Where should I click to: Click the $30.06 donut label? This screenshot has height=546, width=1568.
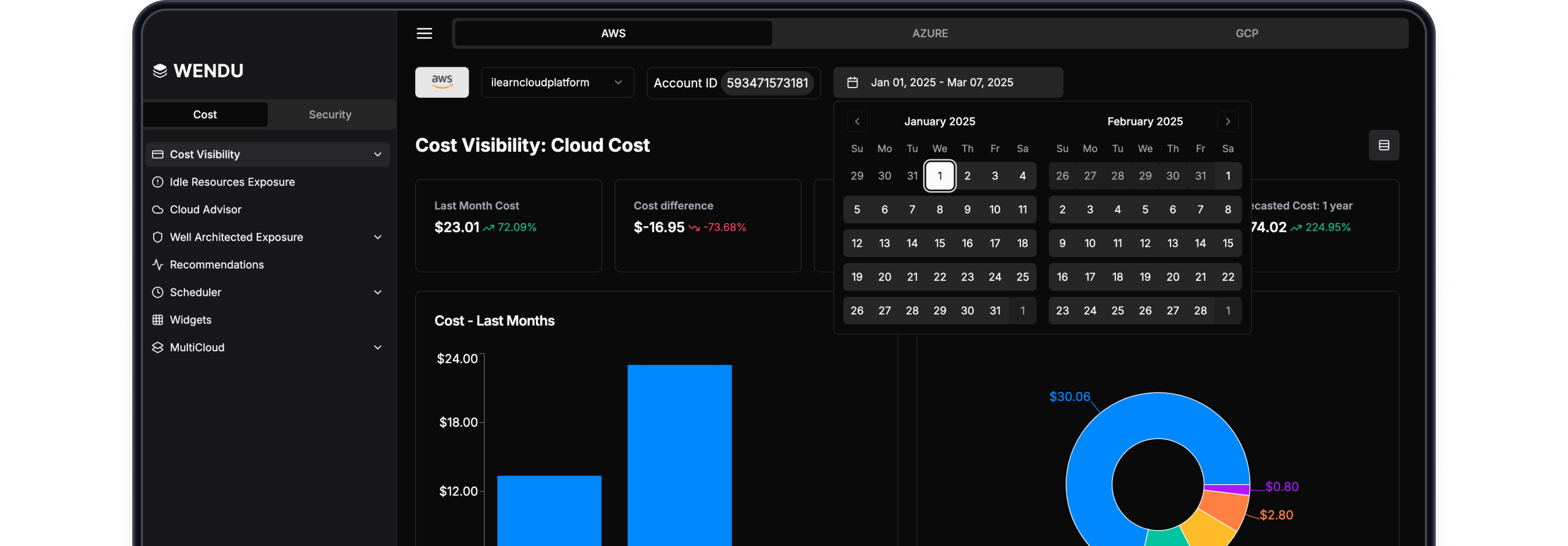pos(1069,397)
